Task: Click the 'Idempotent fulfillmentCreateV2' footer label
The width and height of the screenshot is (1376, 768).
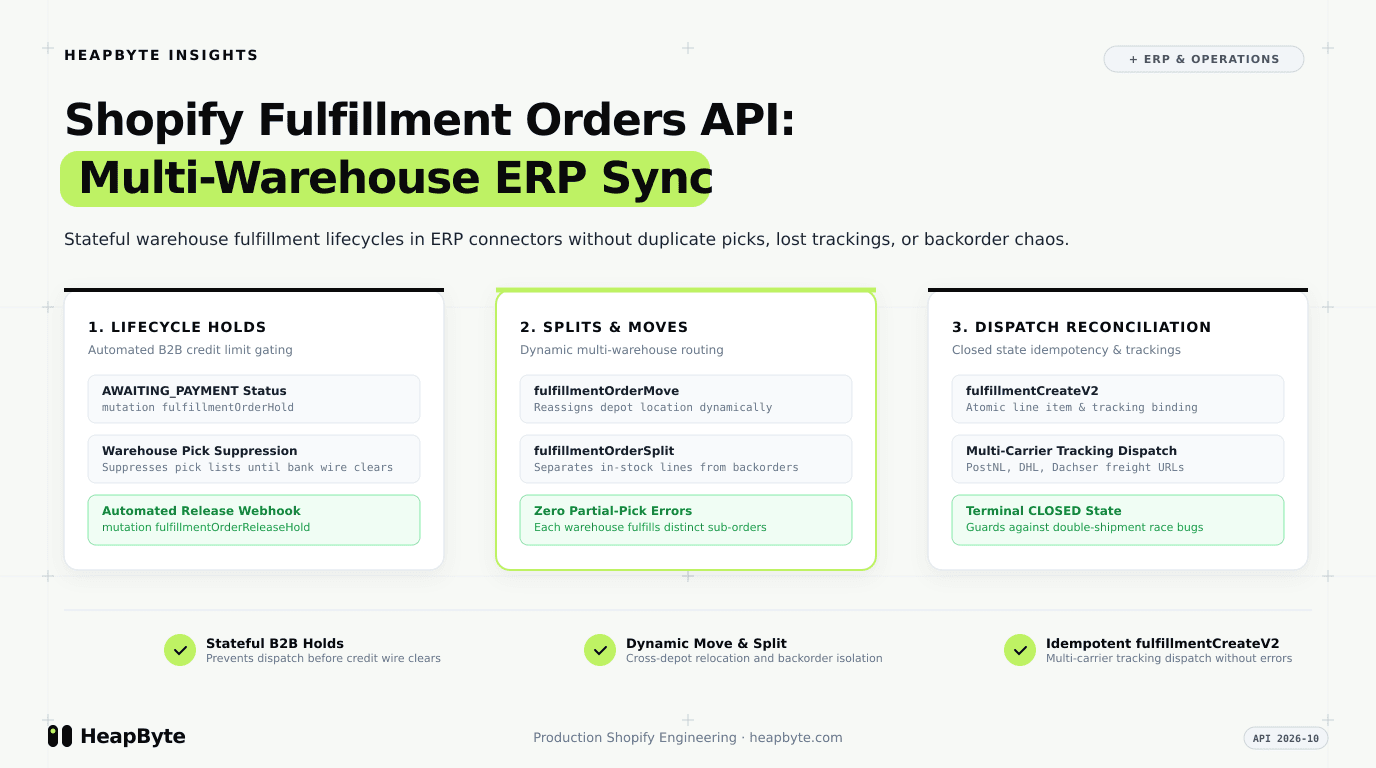Action: 1163,644
